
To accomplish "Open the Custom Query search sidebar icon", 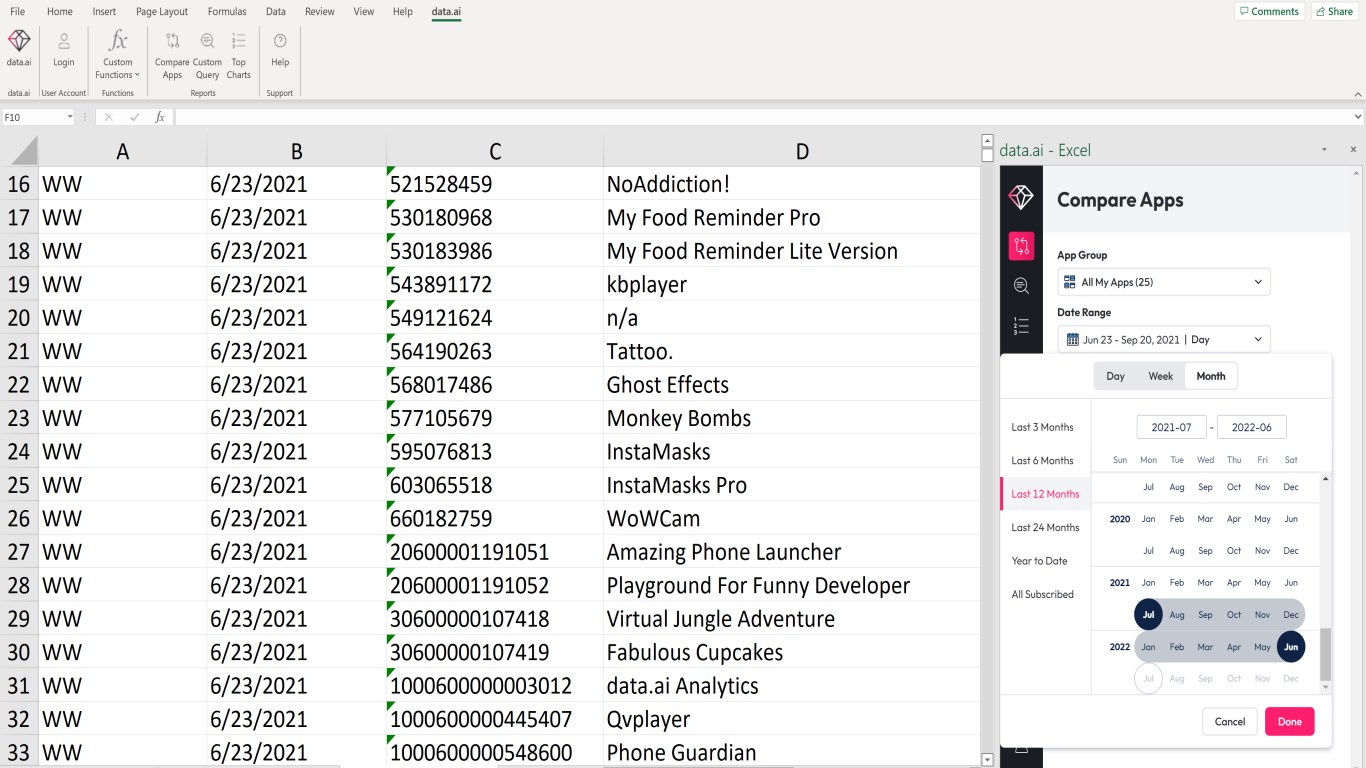I will [1021, 286].
